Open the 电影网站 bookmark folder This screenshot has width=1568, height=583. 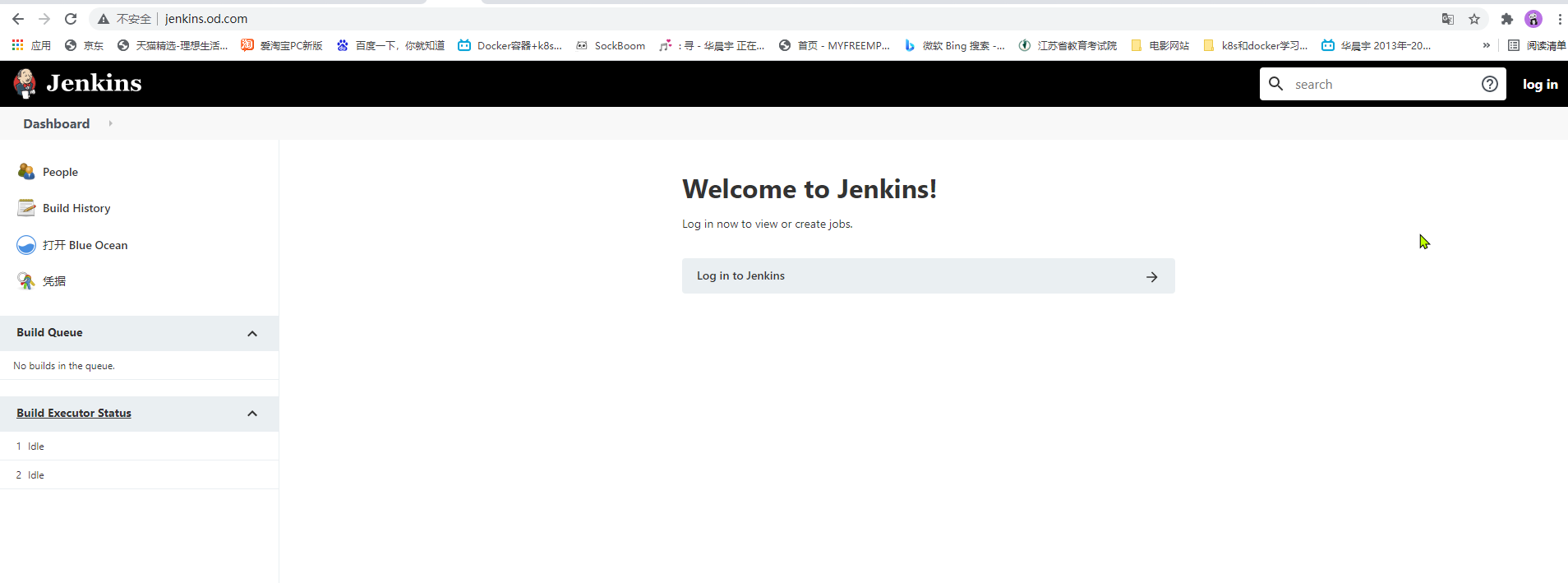[1160, 45]
